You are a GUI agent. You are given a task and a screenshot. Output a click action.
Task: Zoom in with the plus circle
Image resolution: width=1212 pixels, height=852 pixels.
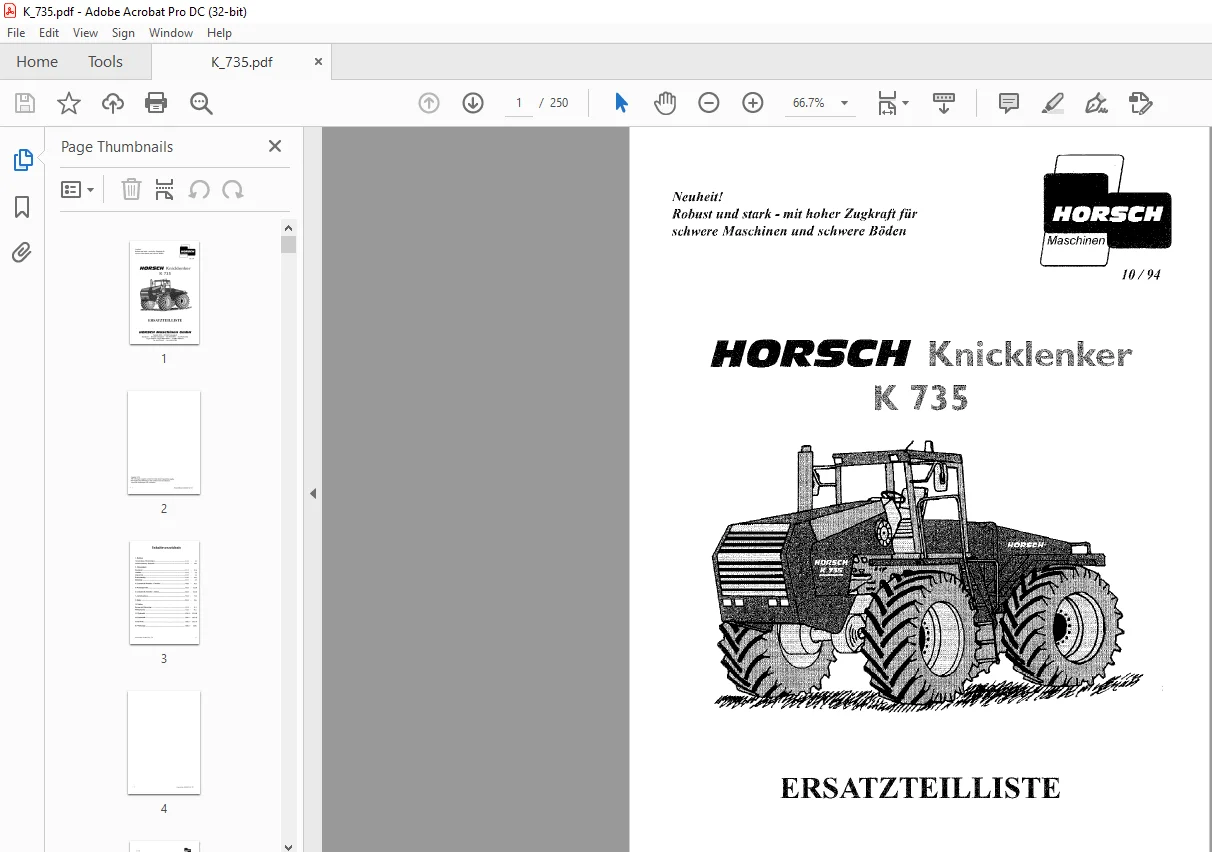(x=753, y=103)
